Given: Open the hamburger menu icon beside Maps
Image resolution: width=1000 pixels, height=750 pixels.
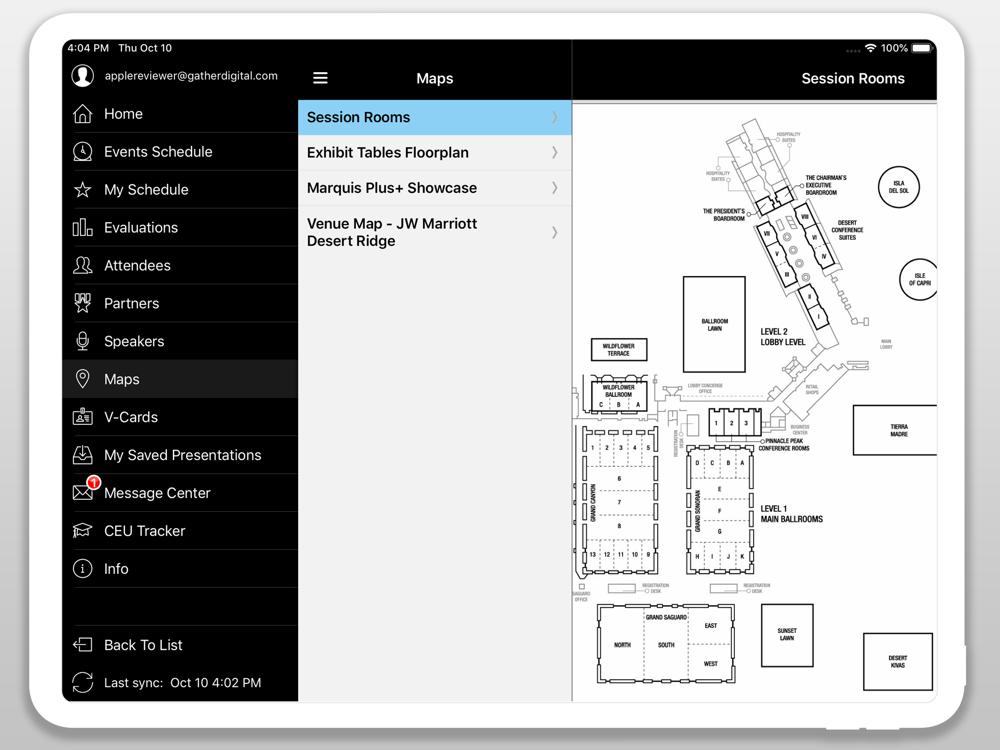Looking at the screenshot, I should 320,78.
